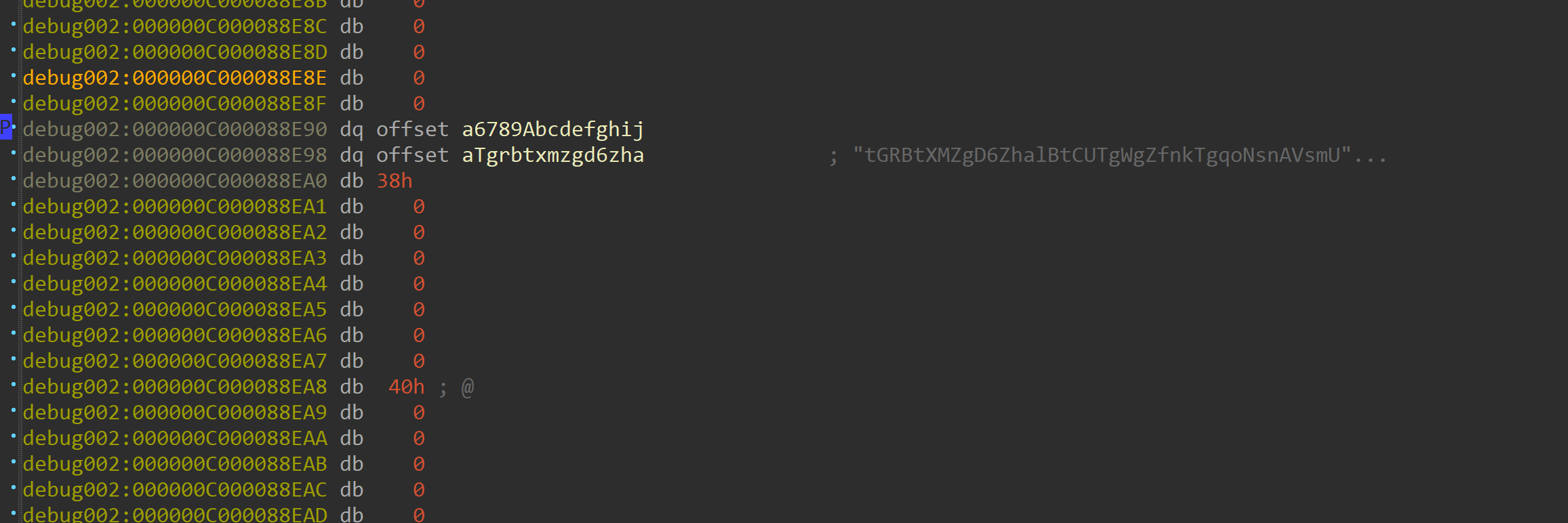Select the 38h byte value

[395, 181]
